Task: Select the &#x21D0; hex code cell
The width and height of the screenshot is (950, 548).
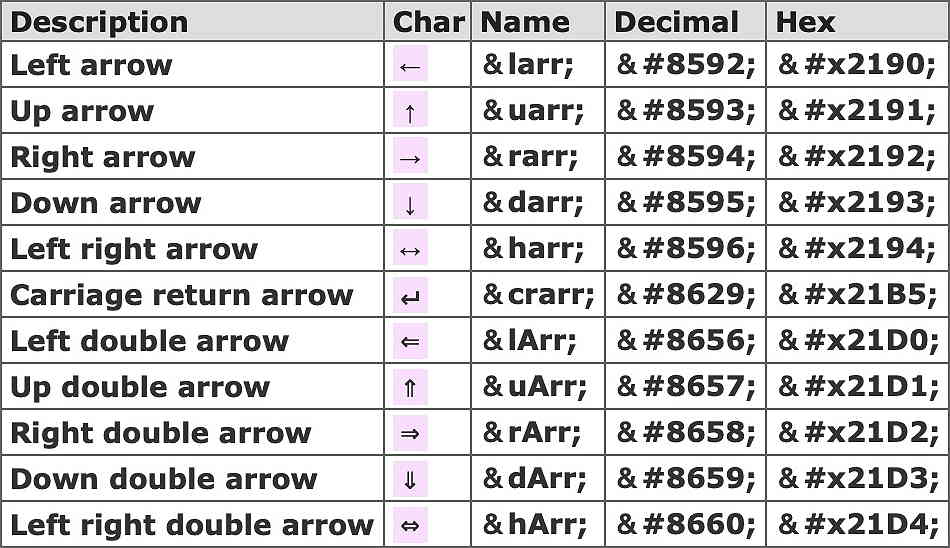Action: pyautogui.click(x=858, y=342)
